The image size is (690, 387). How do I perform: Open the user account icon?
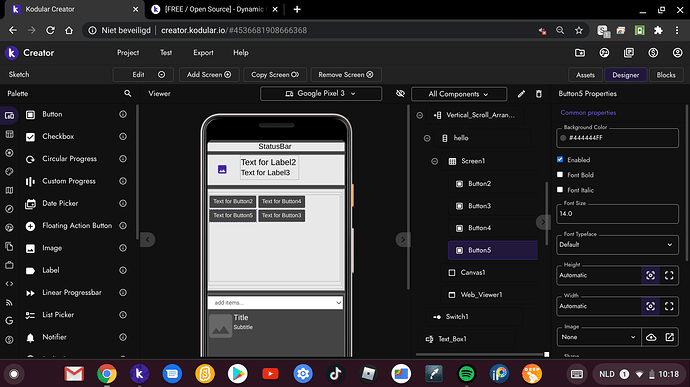[x=678, y=53]
